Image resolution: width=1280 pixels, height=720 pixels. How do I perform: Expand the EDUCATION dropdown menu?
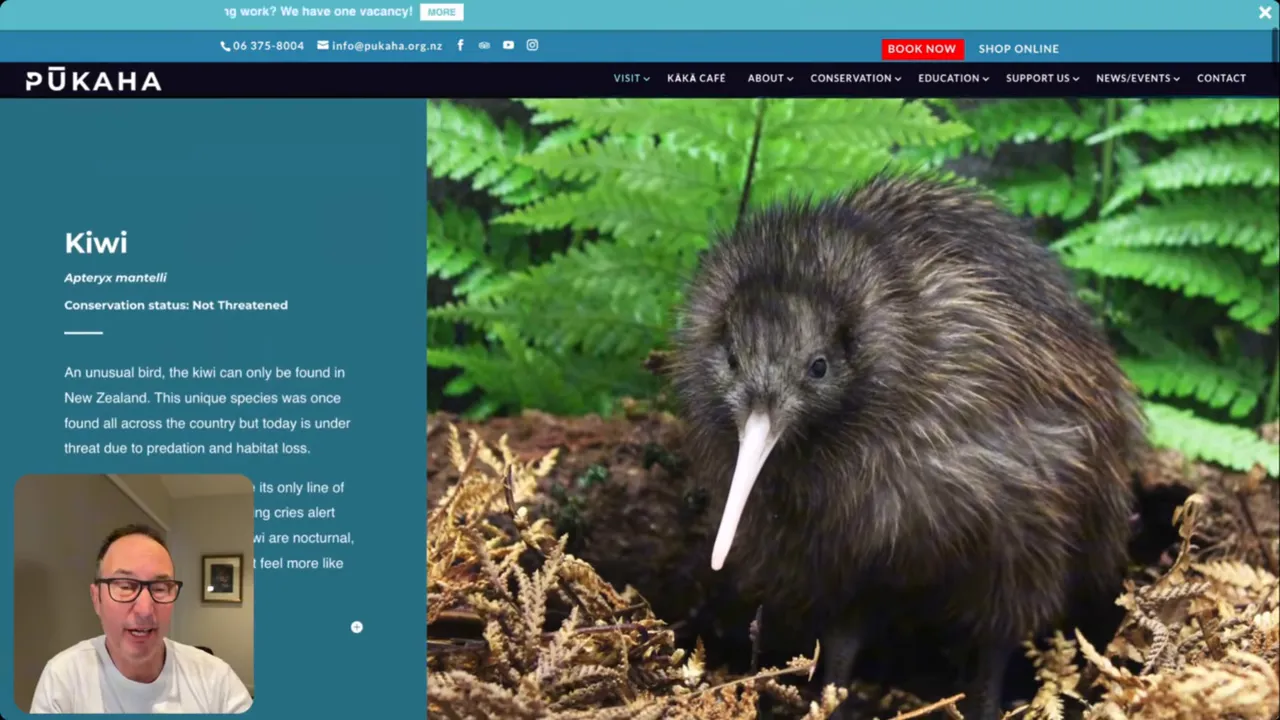point(953,78)
